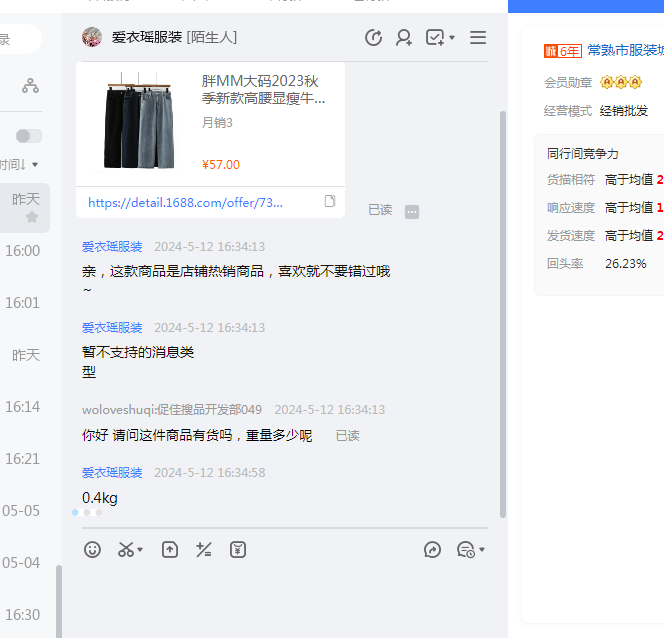Open the detail.1688.com product link

185,202
